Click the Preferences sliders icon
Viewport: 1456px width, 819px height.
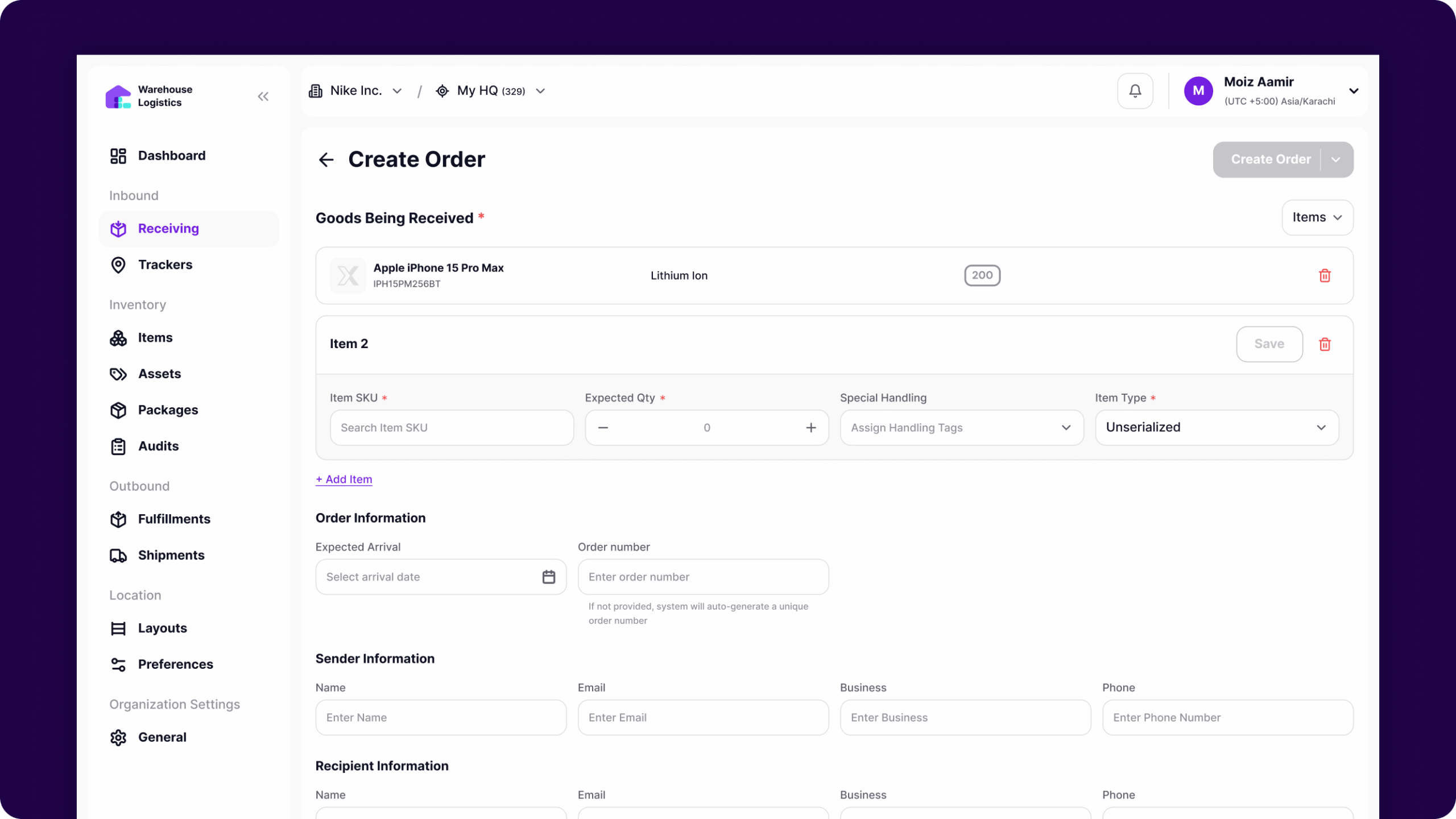coord(118,664)
